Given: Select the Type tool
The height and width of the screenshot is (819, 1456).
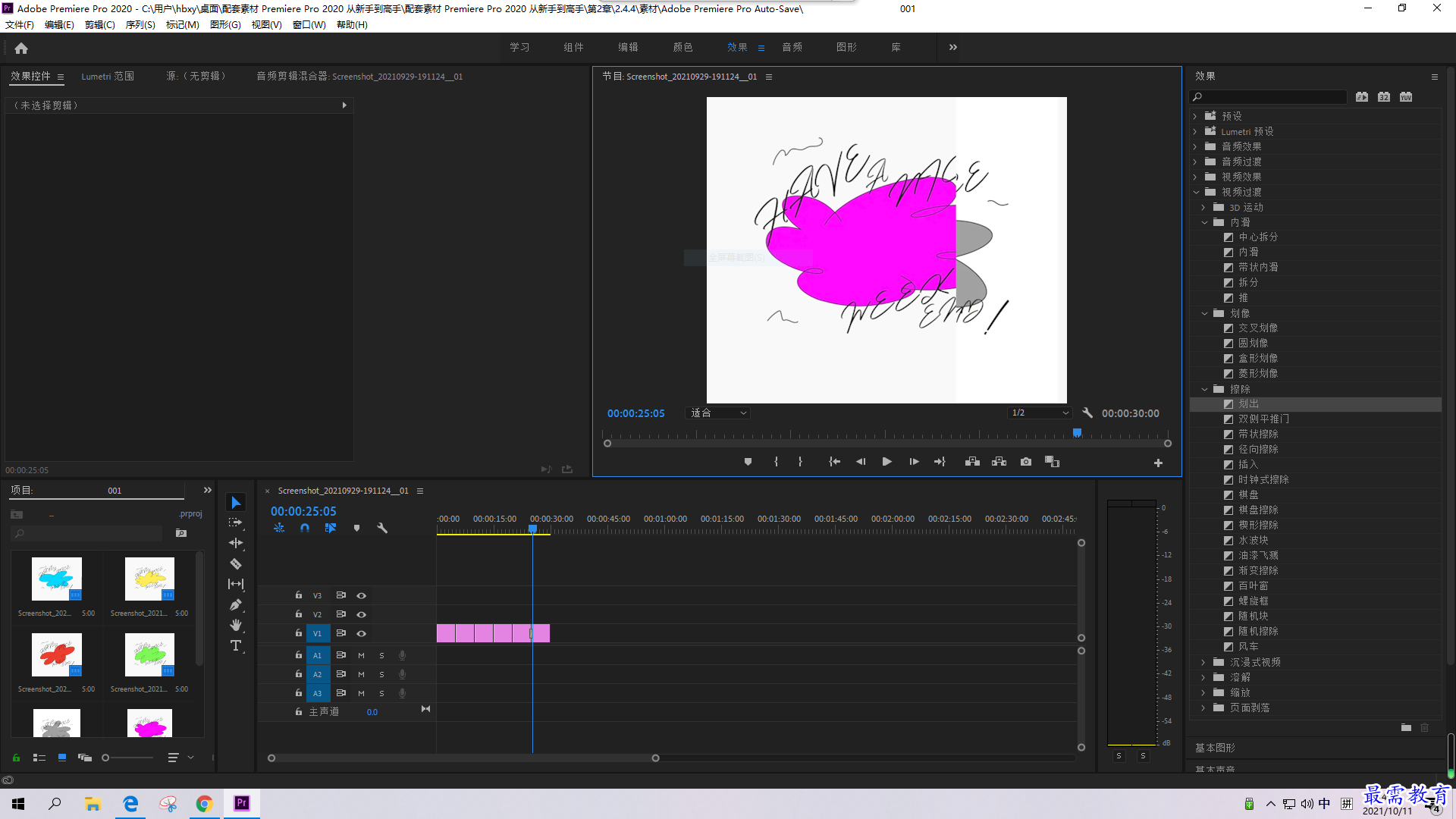Looking at the screenshot, I should point(236,645).
